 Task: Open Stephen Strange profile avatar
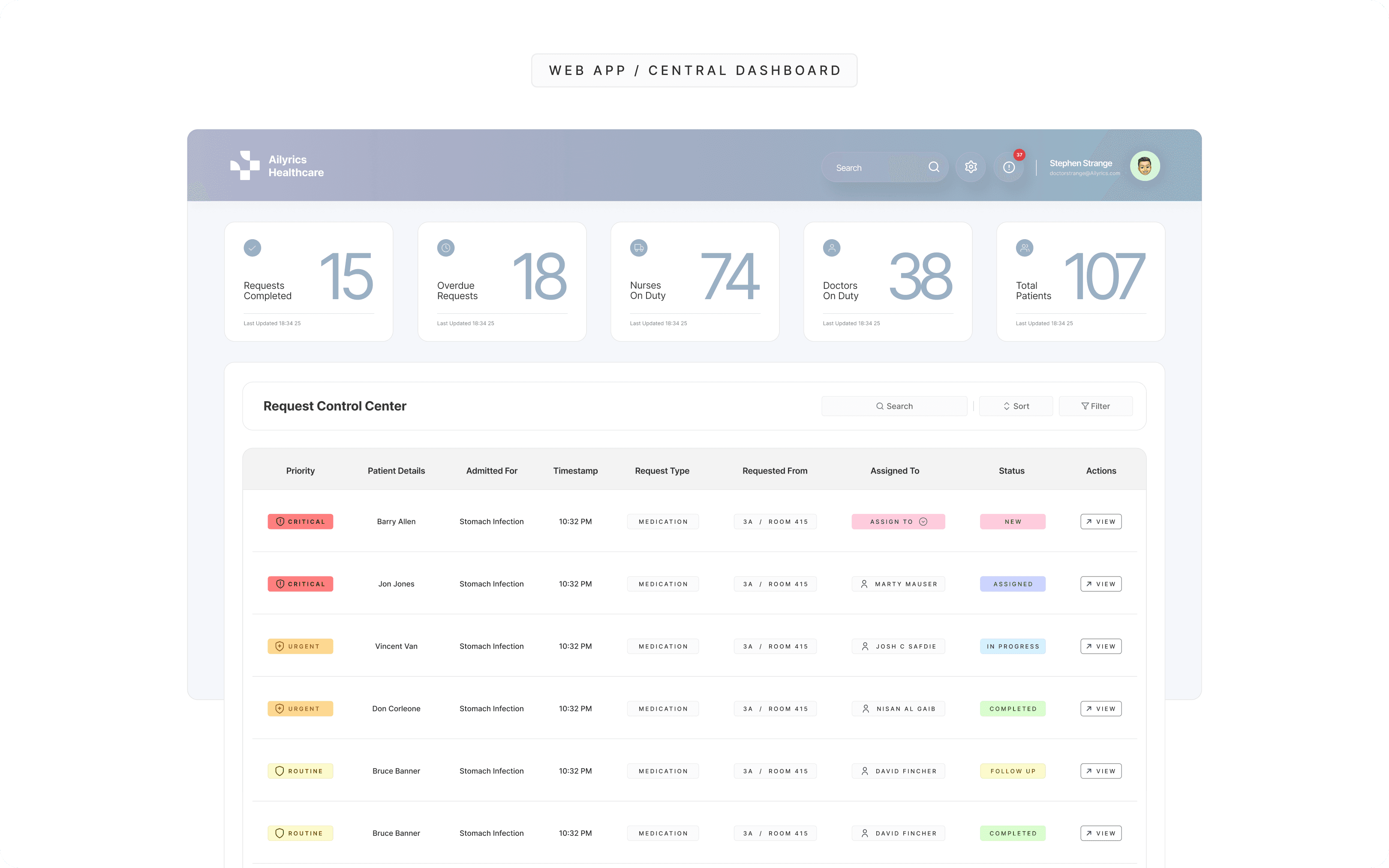click(1145, 166)
